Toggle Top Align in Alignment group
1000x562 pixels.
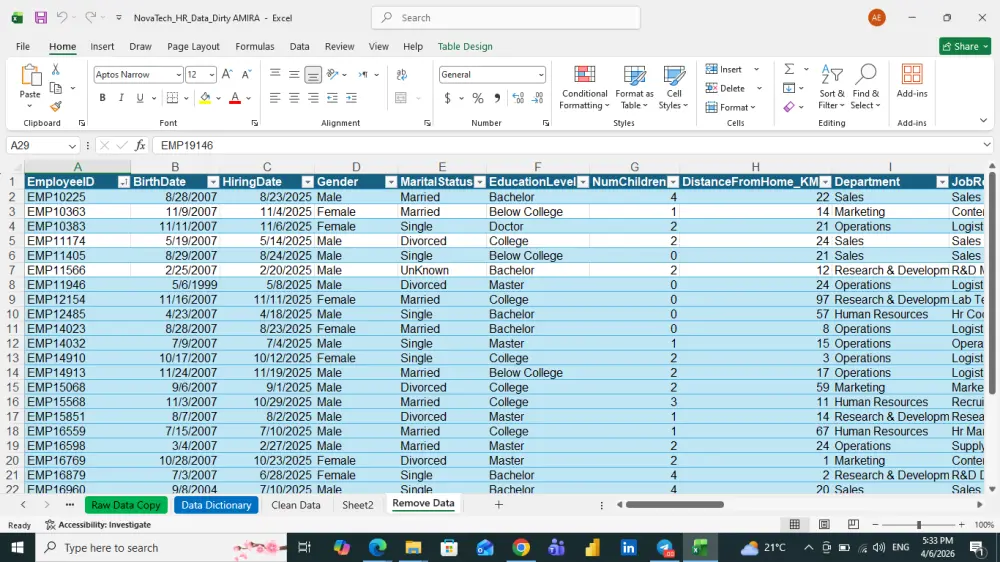[275, 75]
